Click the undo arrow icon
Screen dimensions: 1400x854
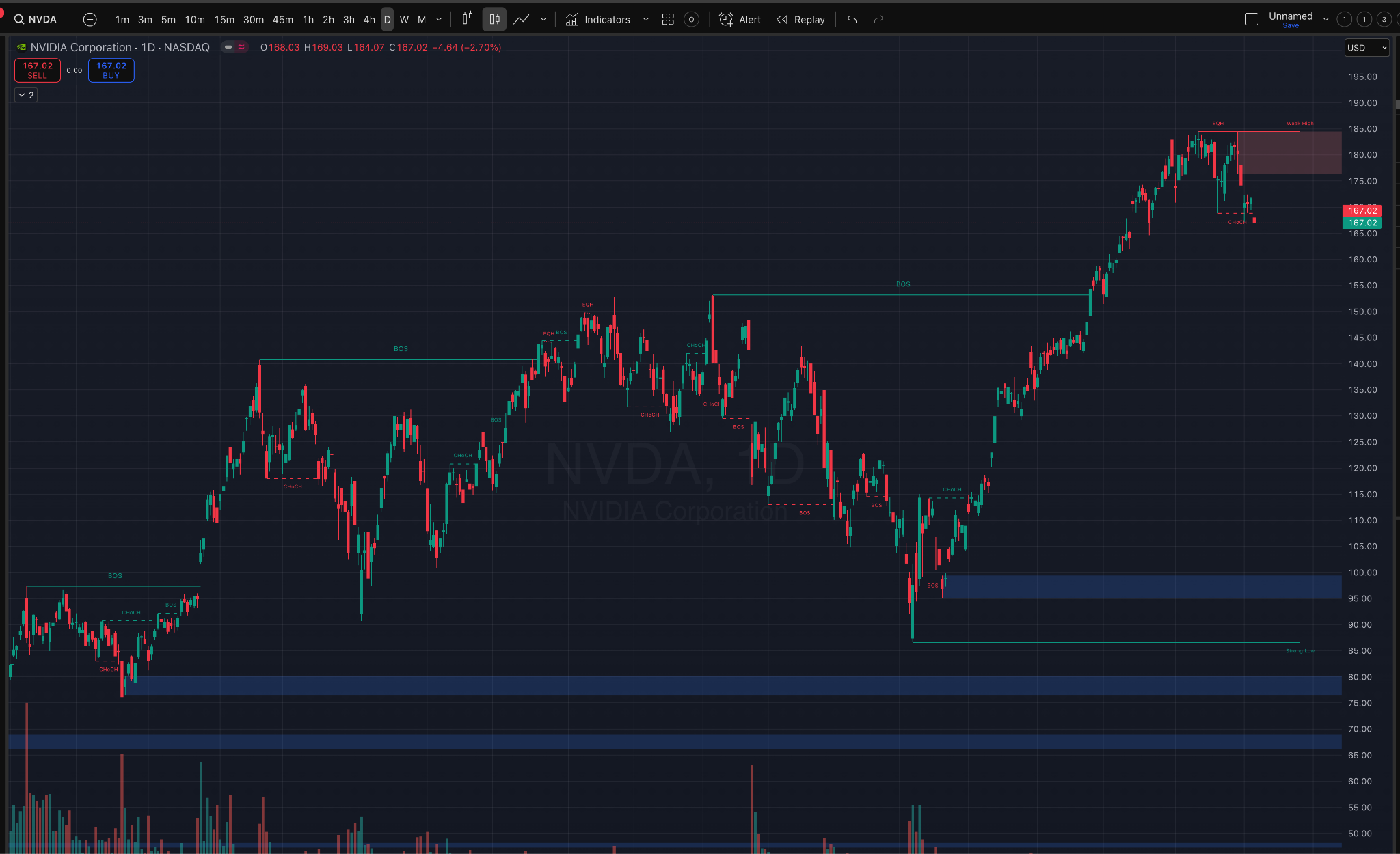pos(852,19)
